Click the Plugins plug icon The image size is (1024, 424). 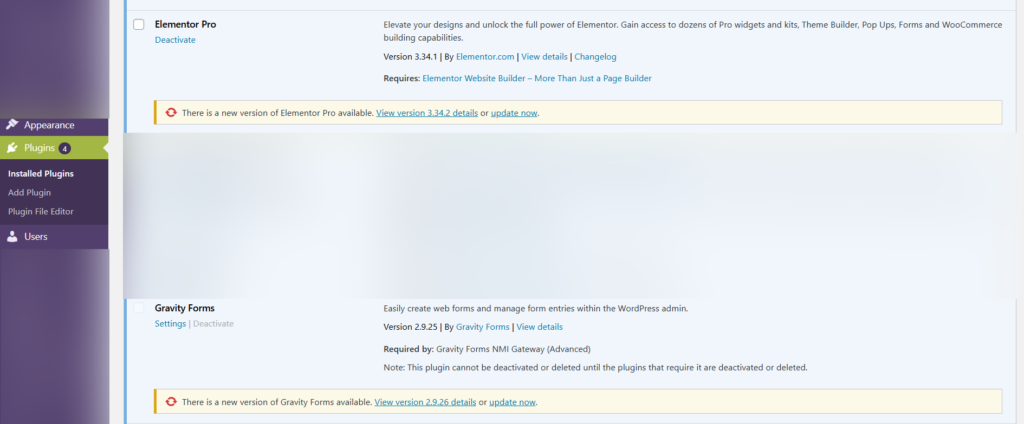tap(12, 148)
